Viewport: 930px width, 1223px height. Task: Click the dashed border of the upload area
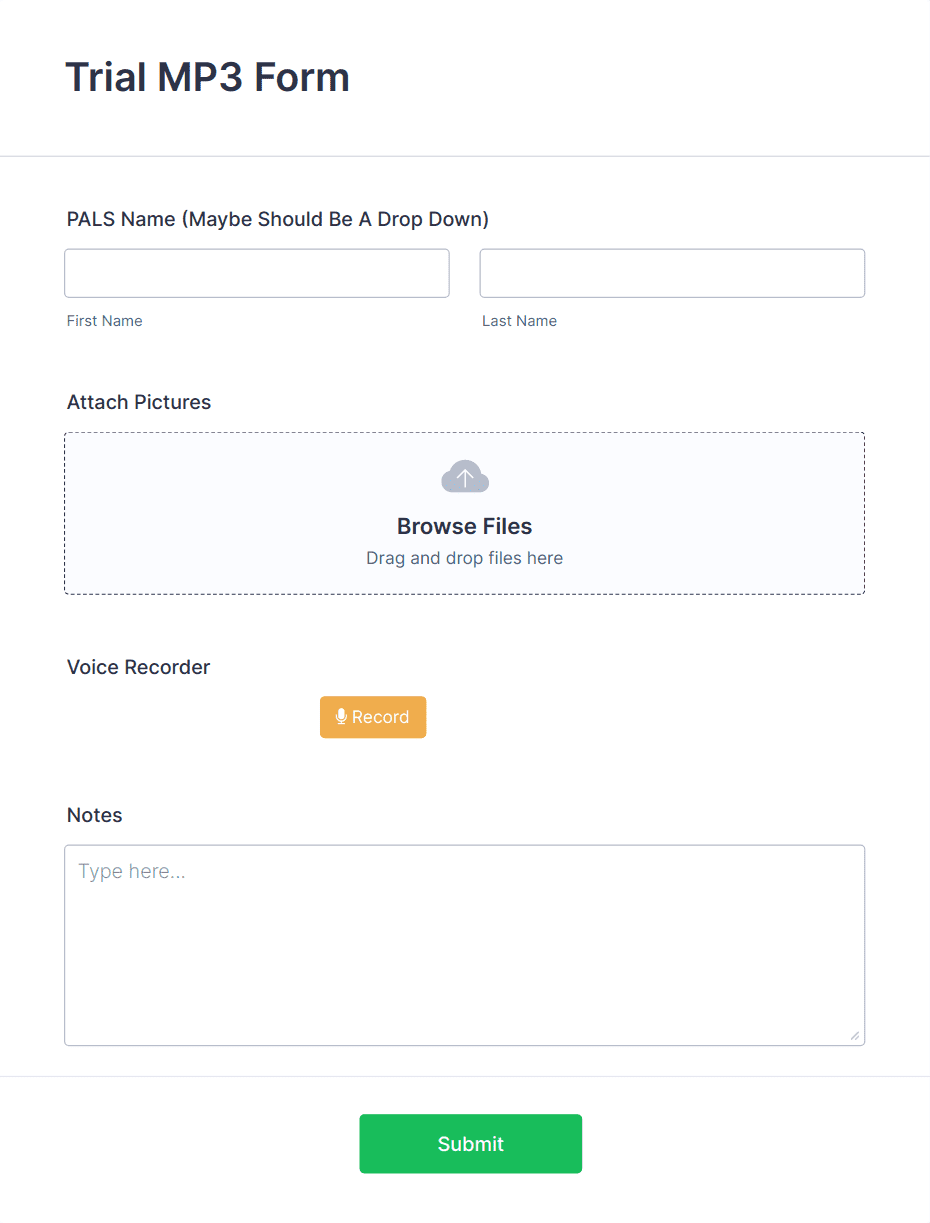point(464,432)
